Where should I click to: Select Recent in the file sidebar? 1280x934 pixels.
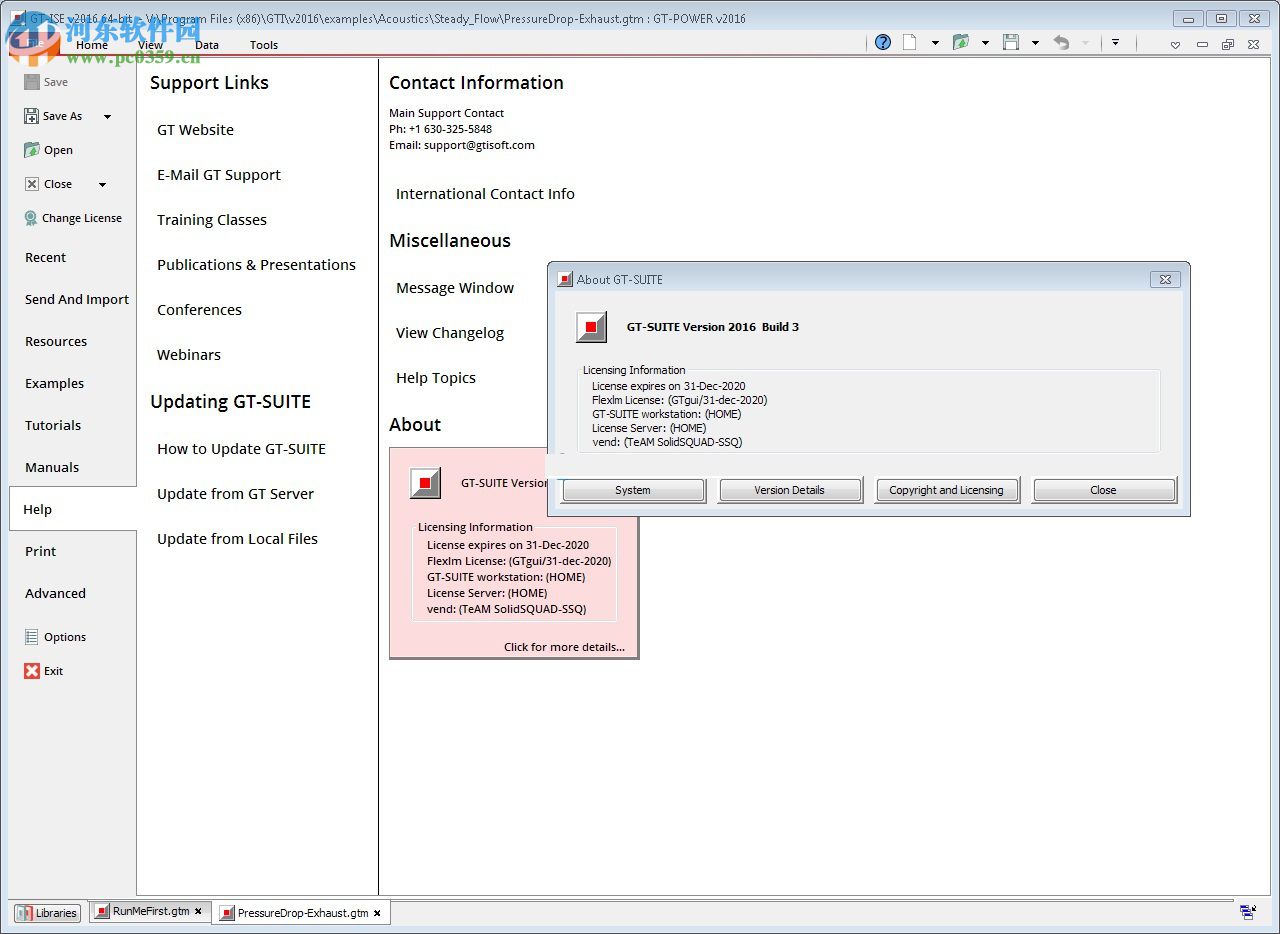point(46,257)
